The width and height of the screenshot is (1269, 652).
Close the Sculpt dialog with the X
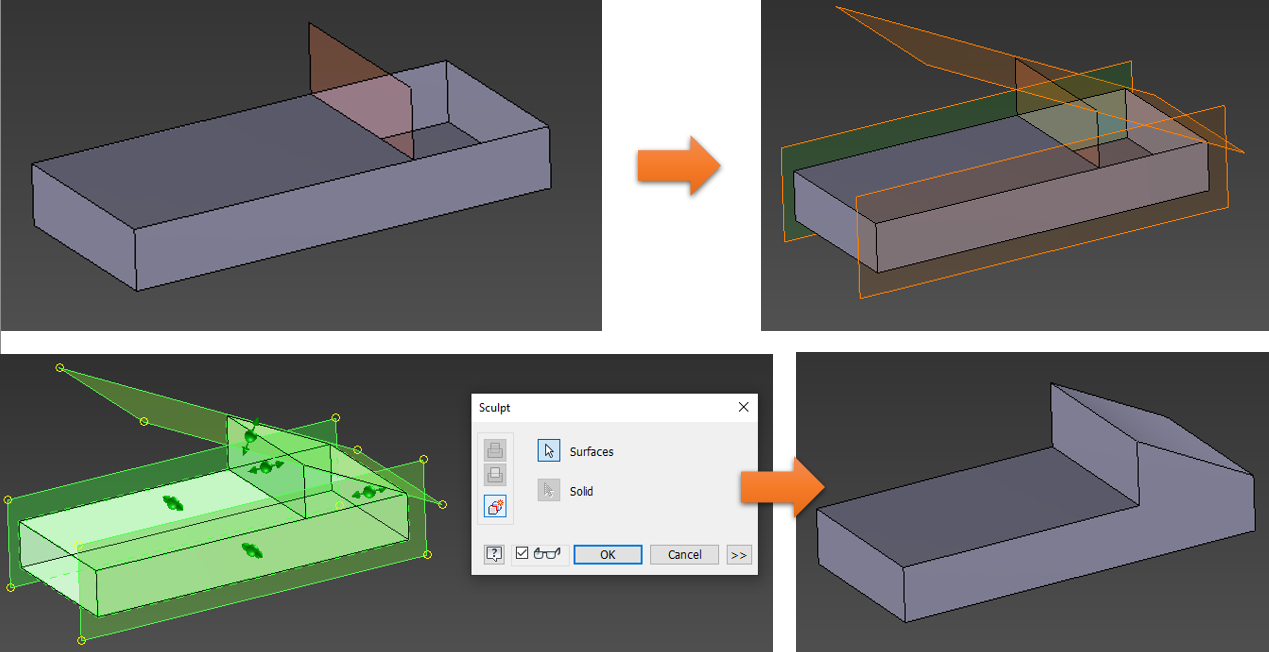744,407
